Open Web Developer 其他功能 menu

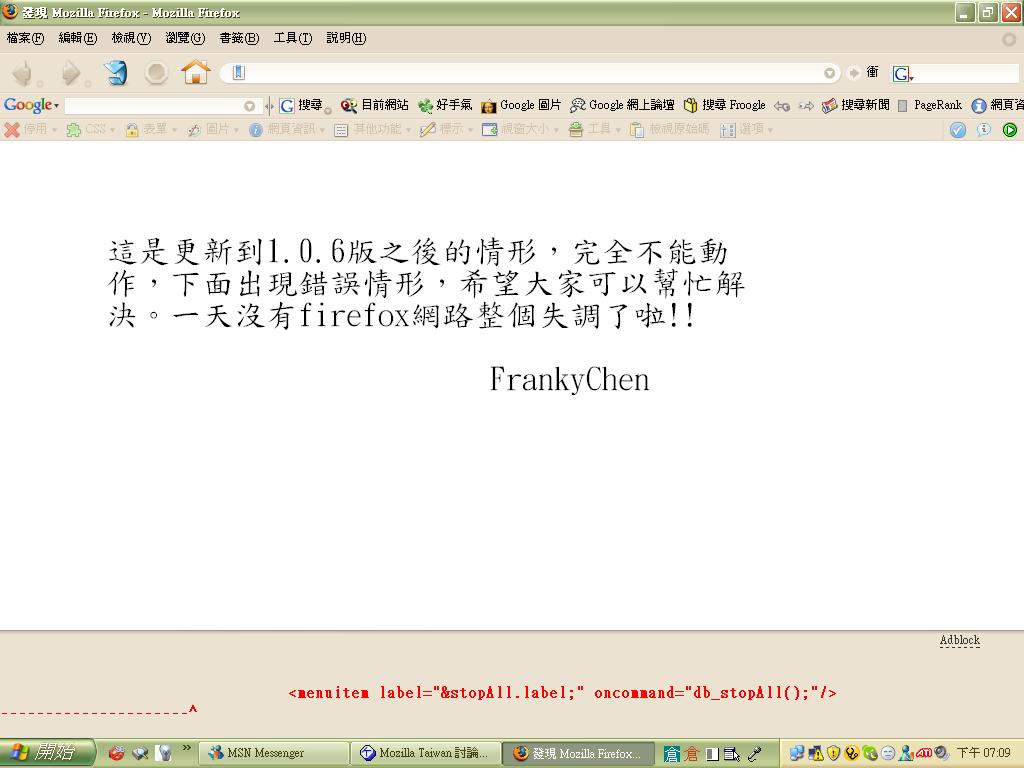click(x=373, y=129)
